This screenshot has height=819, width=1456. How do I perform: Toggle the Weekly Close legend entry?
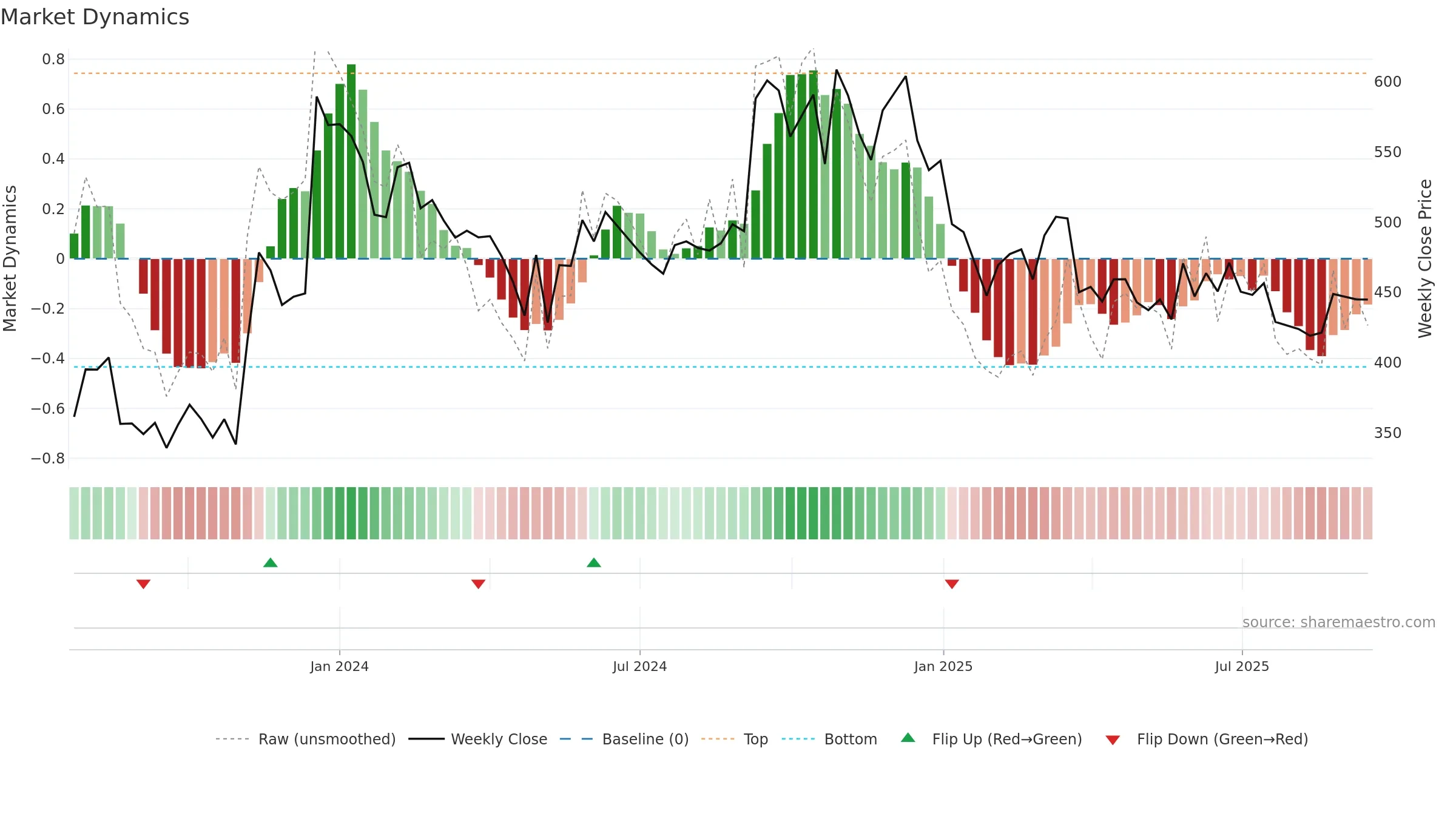[477, 739]
